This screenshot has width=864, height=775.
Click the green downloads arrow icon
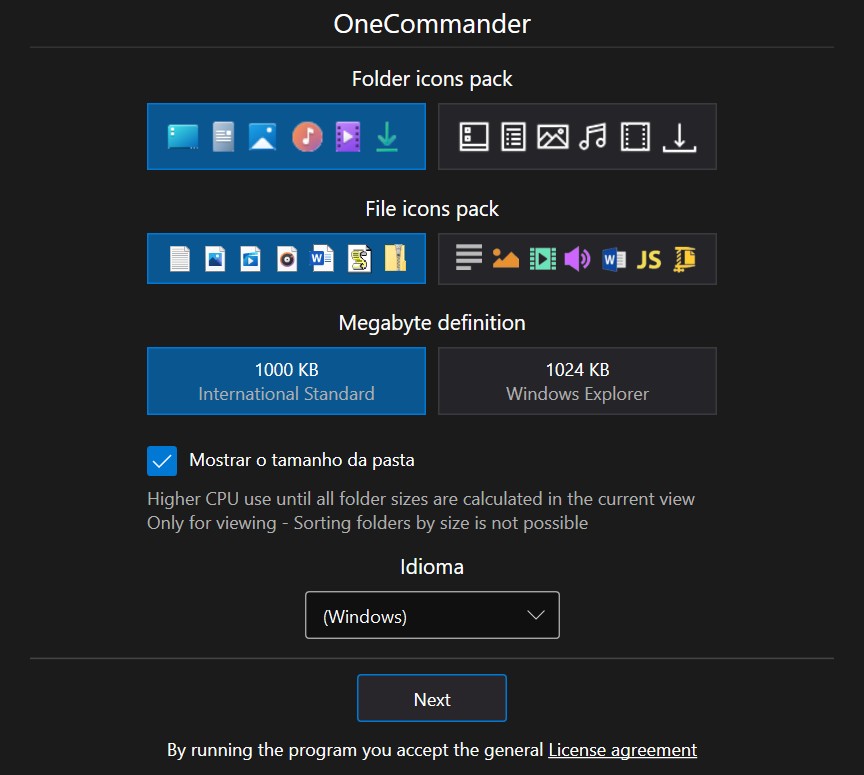[387, 137]
